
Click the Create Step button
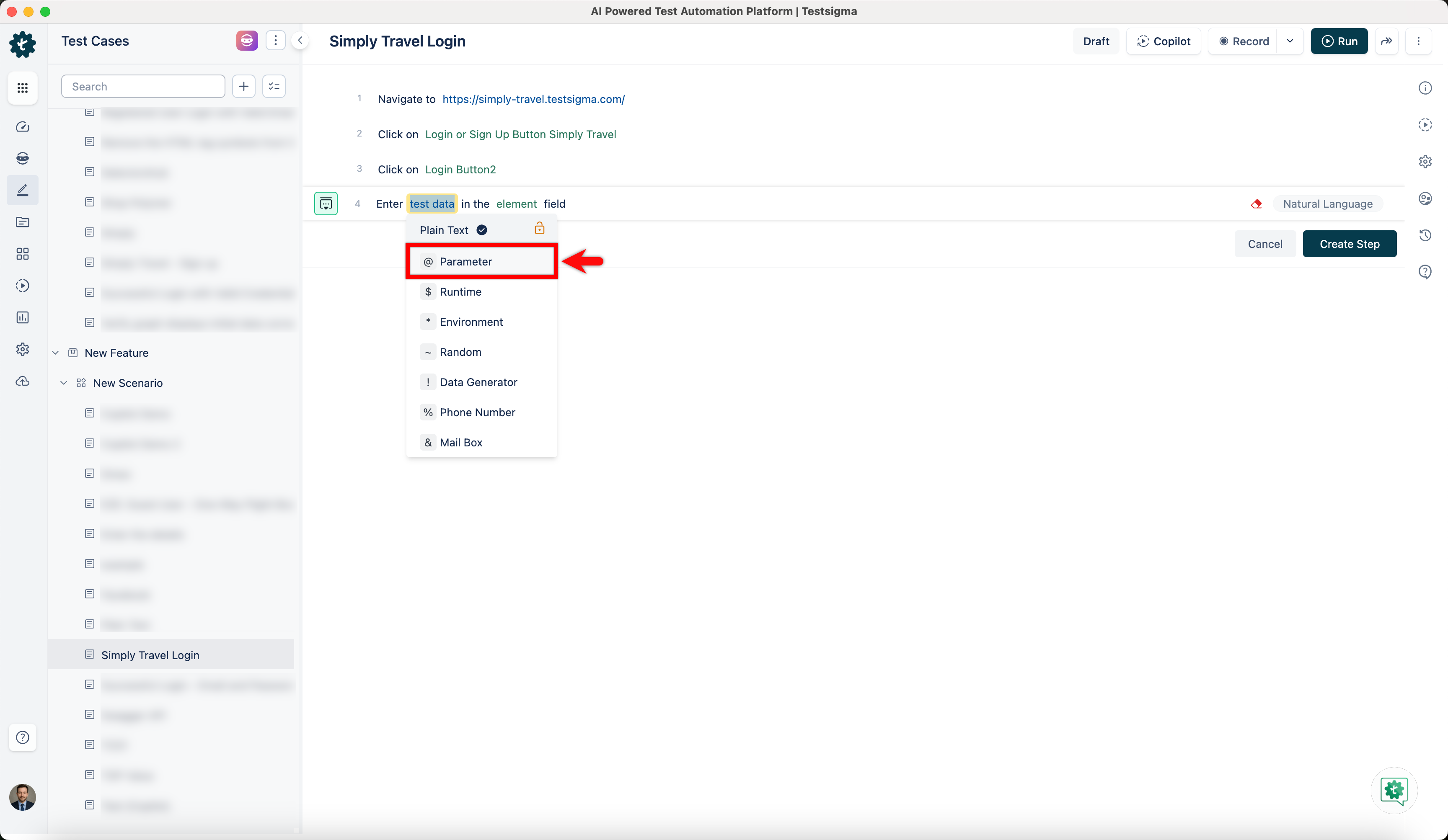(x=1349, y=243)
